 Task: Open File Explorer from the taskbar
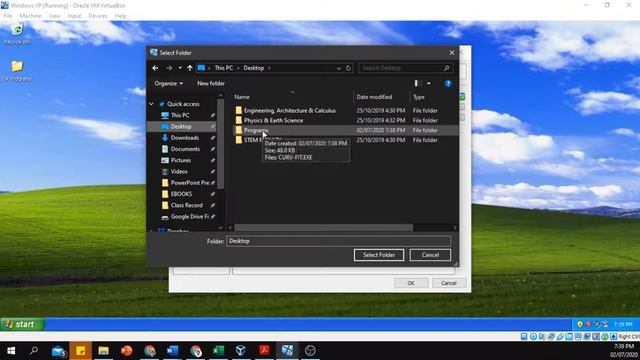pyautogui.click(x=103, y=351)
